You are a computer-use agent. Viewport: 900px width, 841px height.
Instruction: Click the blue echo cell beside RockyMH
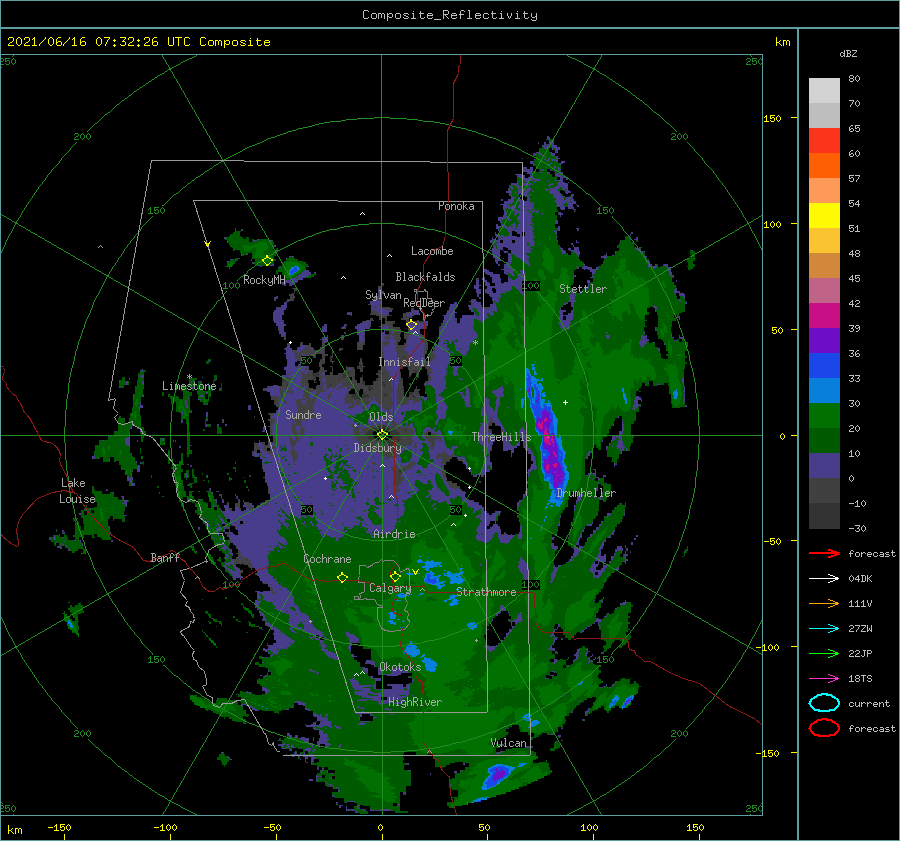(294, 269)
